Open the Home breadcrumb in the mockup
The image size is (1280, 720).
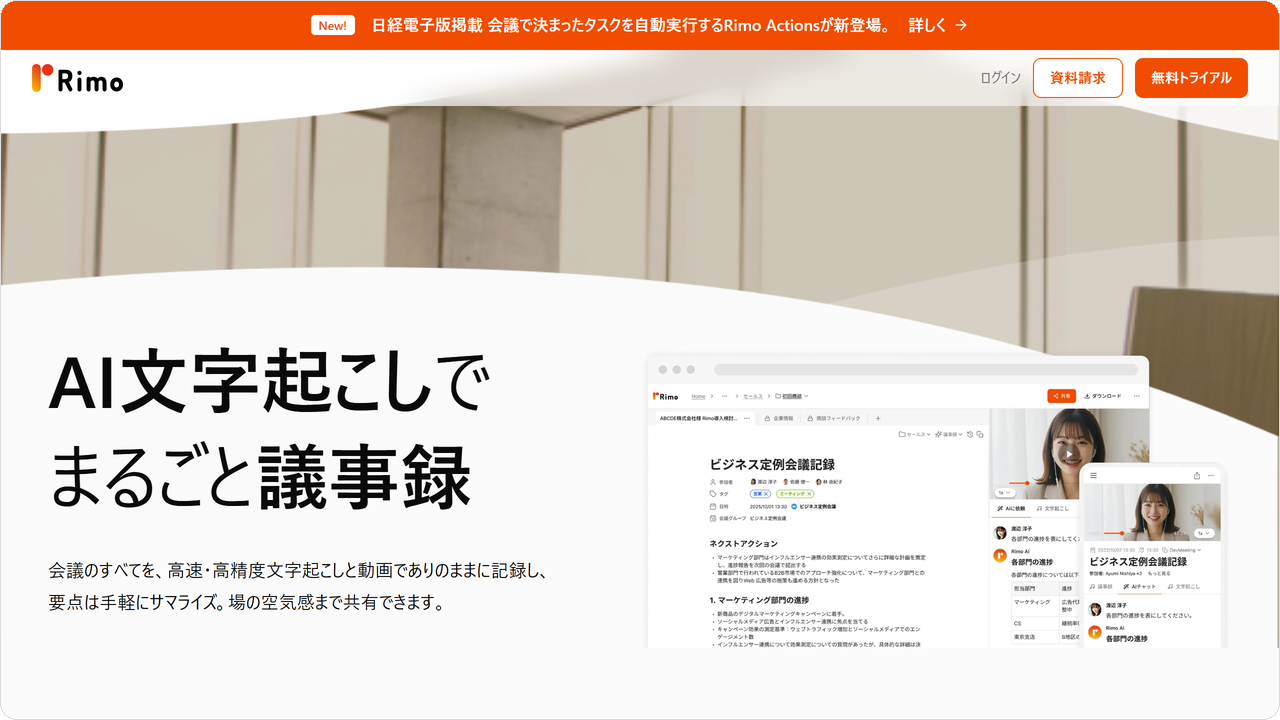698,396
